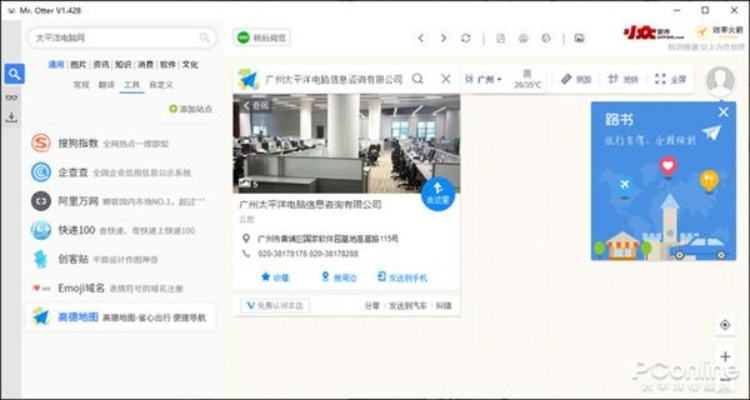Click the 发送到汽车 link
The height and width of the screenshot is (400, 750).
click(x=407, y=306)
